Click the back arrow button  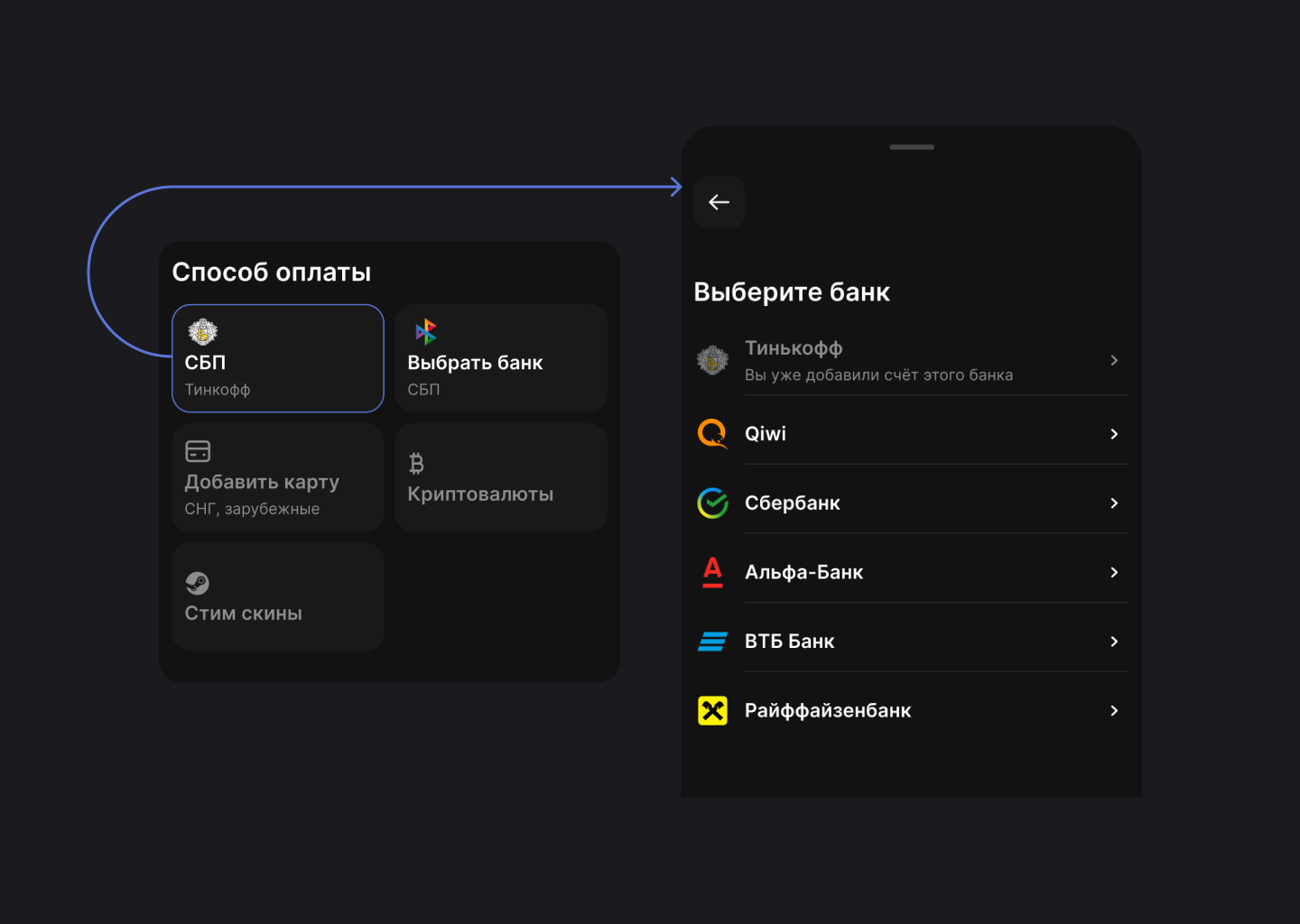pos(719,202)
